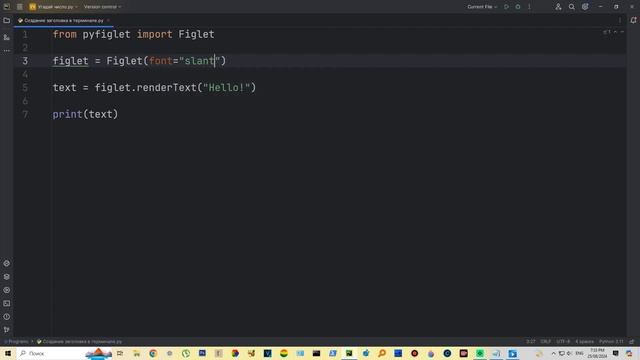Expand the Version control dropdown
The width and height of the screenshot is (640, 360).
click(x=102, y=7)
